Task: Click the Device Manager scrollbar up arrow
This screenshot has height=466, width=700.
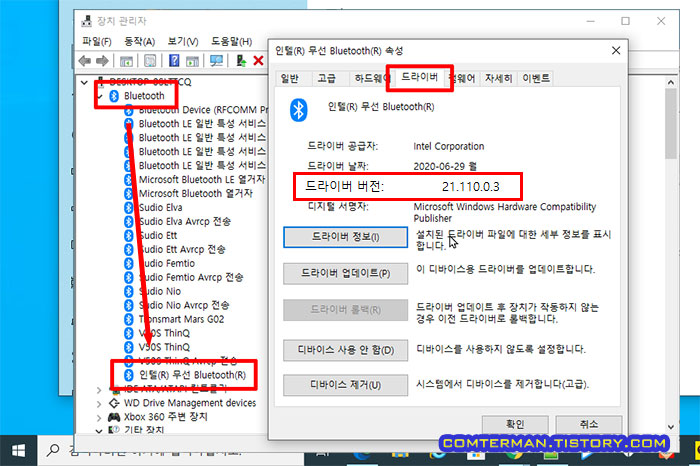Action: (671, 82)
